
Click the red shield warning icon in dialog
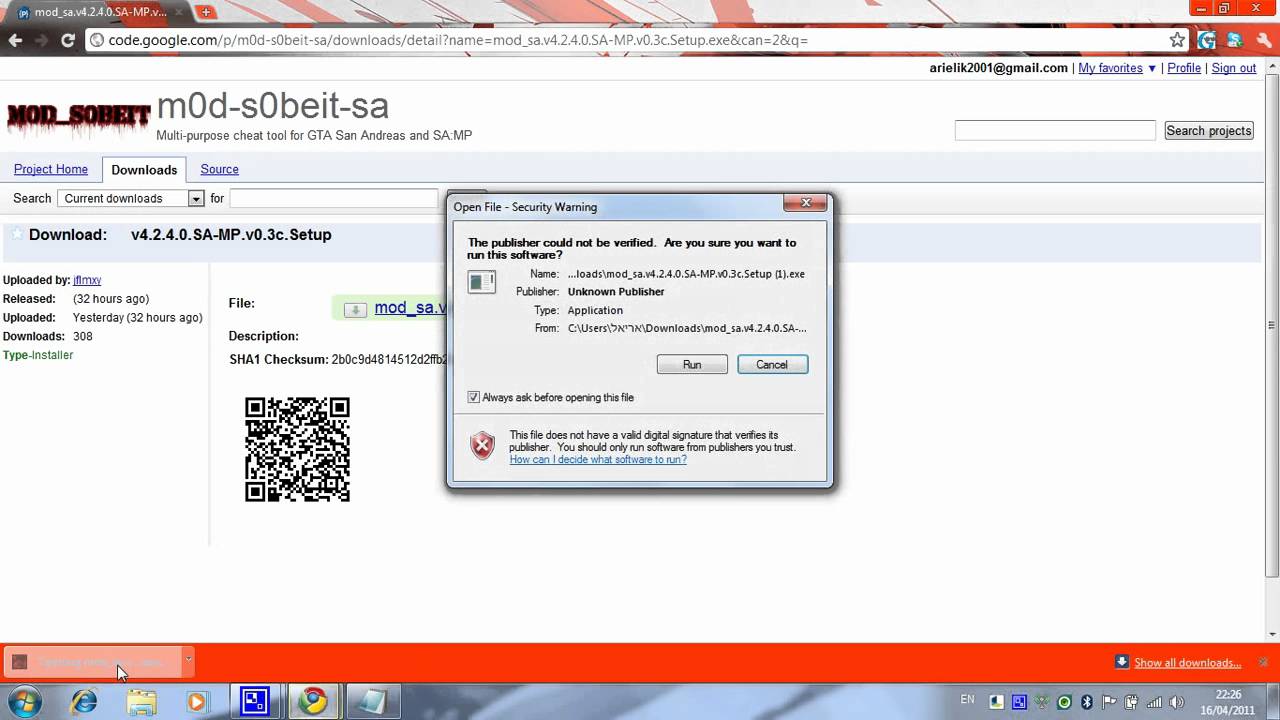pyautogui.click(x=482, y=446)
